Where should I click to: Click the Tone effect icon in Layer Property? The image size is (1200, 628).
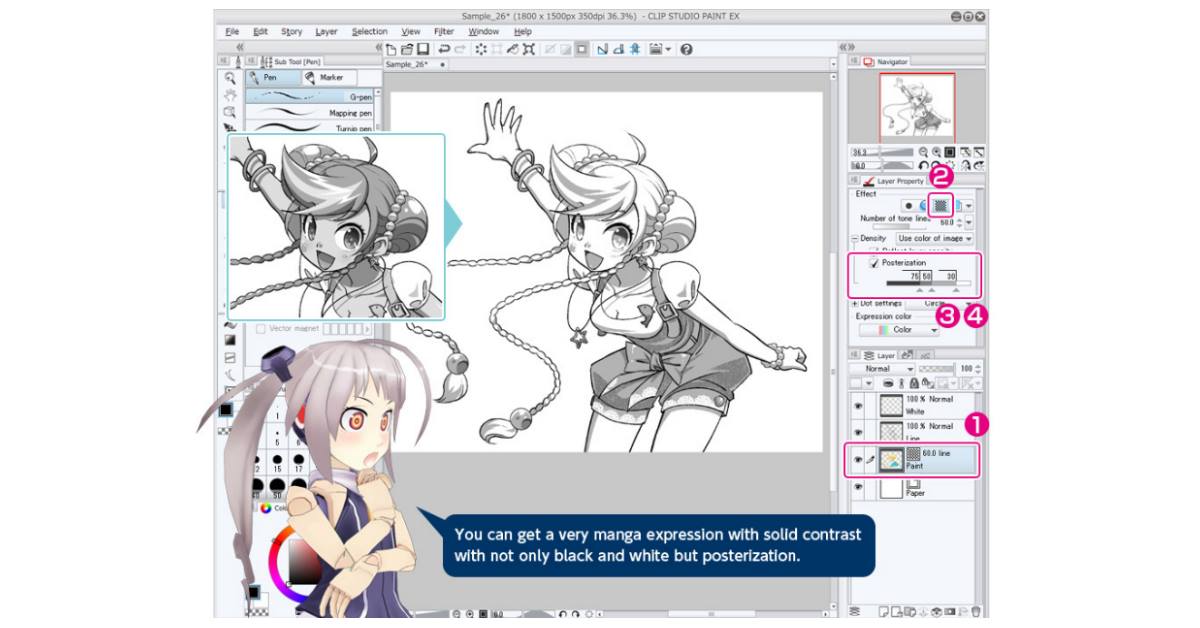pyautogui.click(x=941, y=206)
